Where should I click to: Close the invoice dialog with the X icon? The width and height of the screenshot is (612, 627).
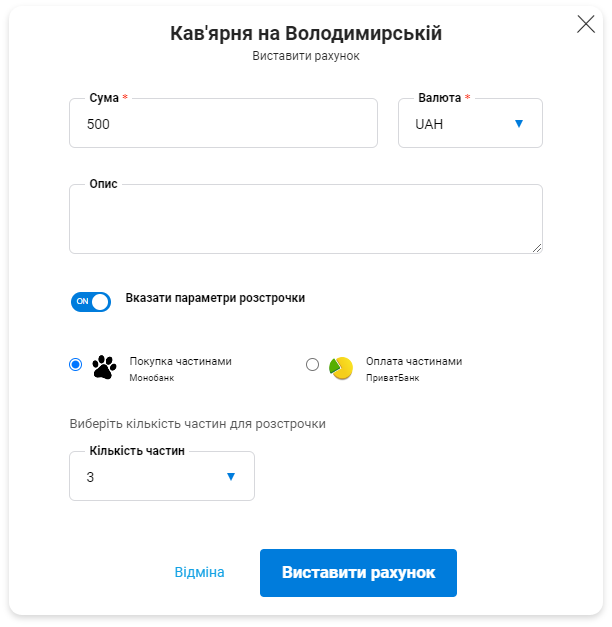(586, 24)
